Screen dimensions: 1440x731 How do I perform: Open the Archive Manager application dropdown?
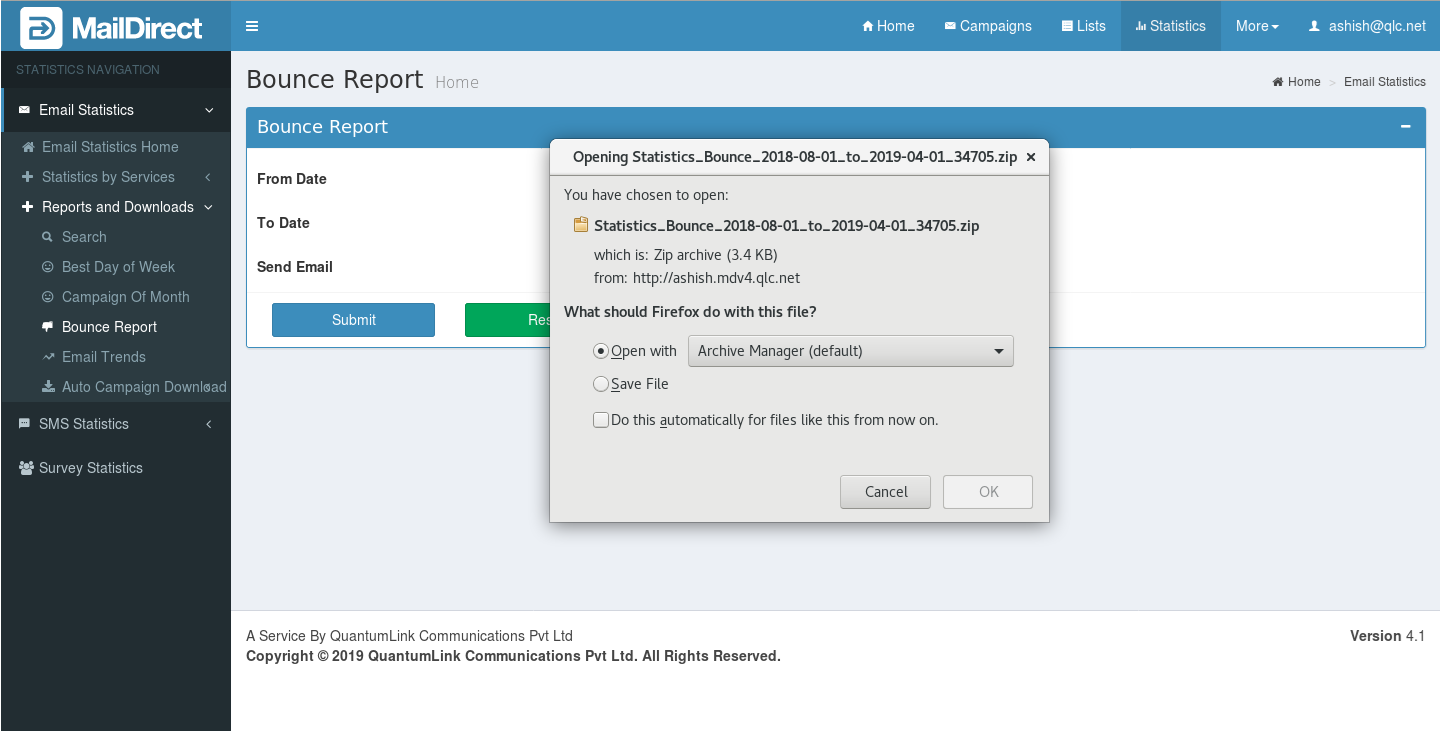(850, 351)
